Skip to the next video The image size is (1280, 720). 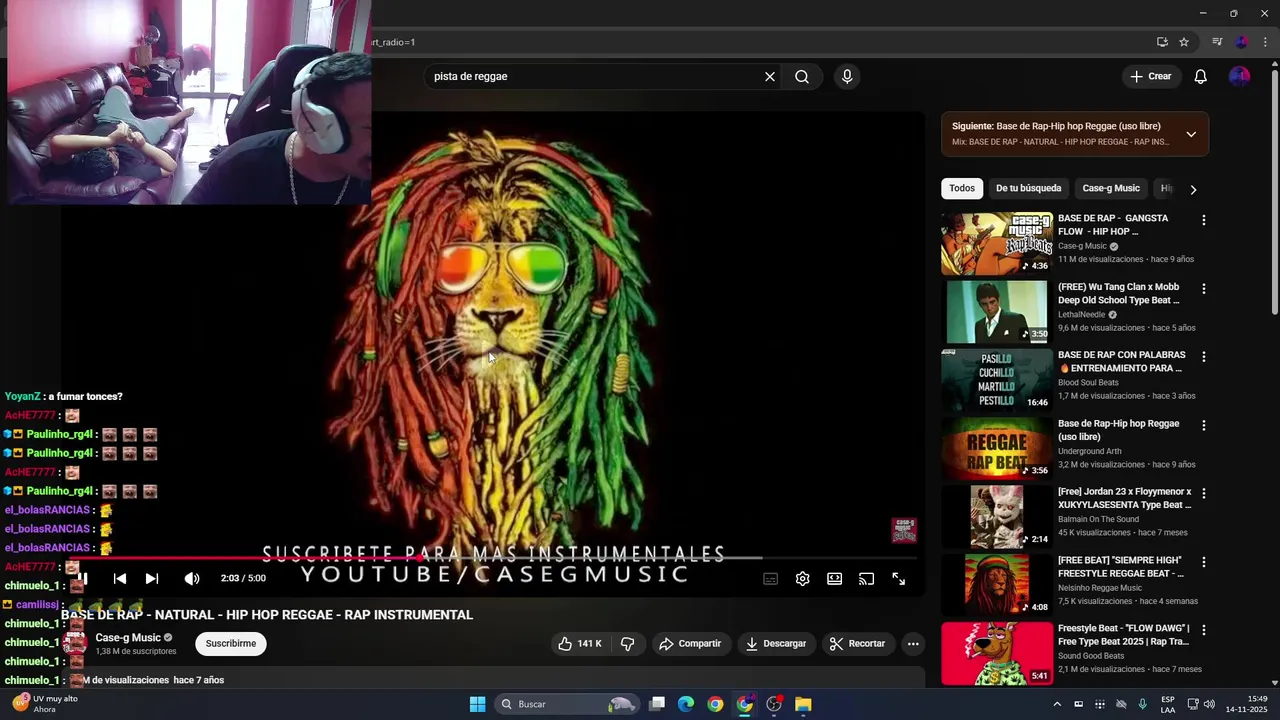(x=152, y=579)
